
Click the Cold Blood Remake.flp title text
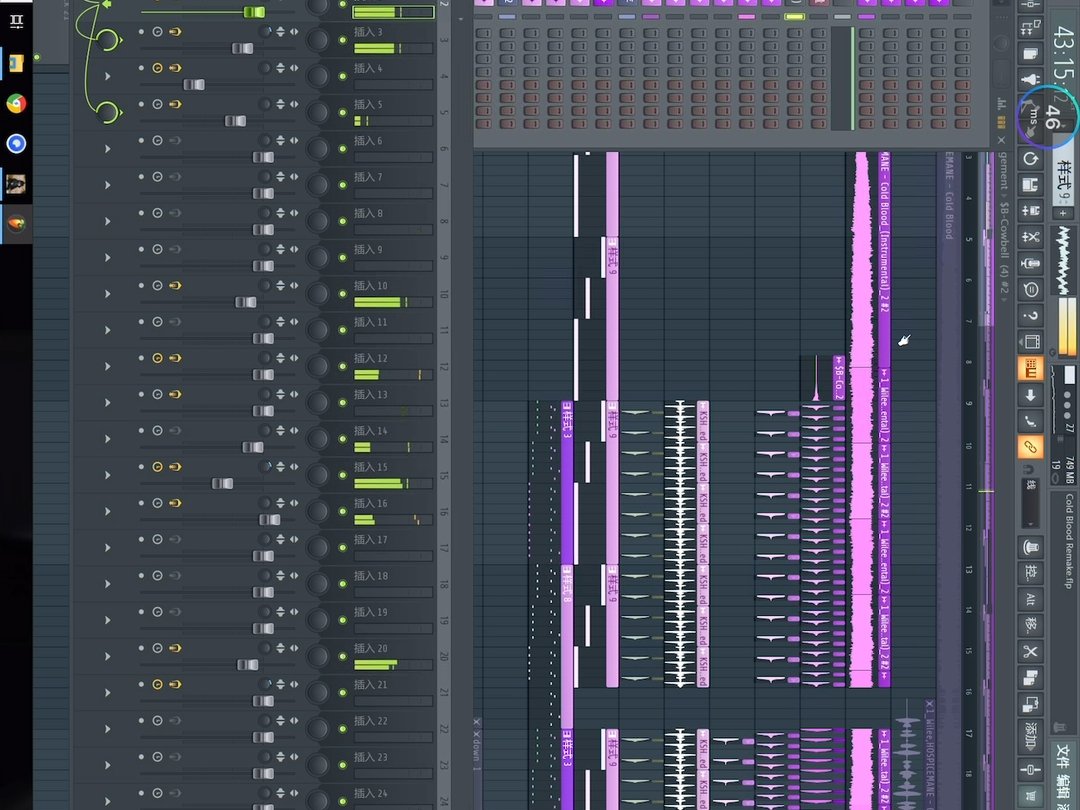pos(1069,541)
